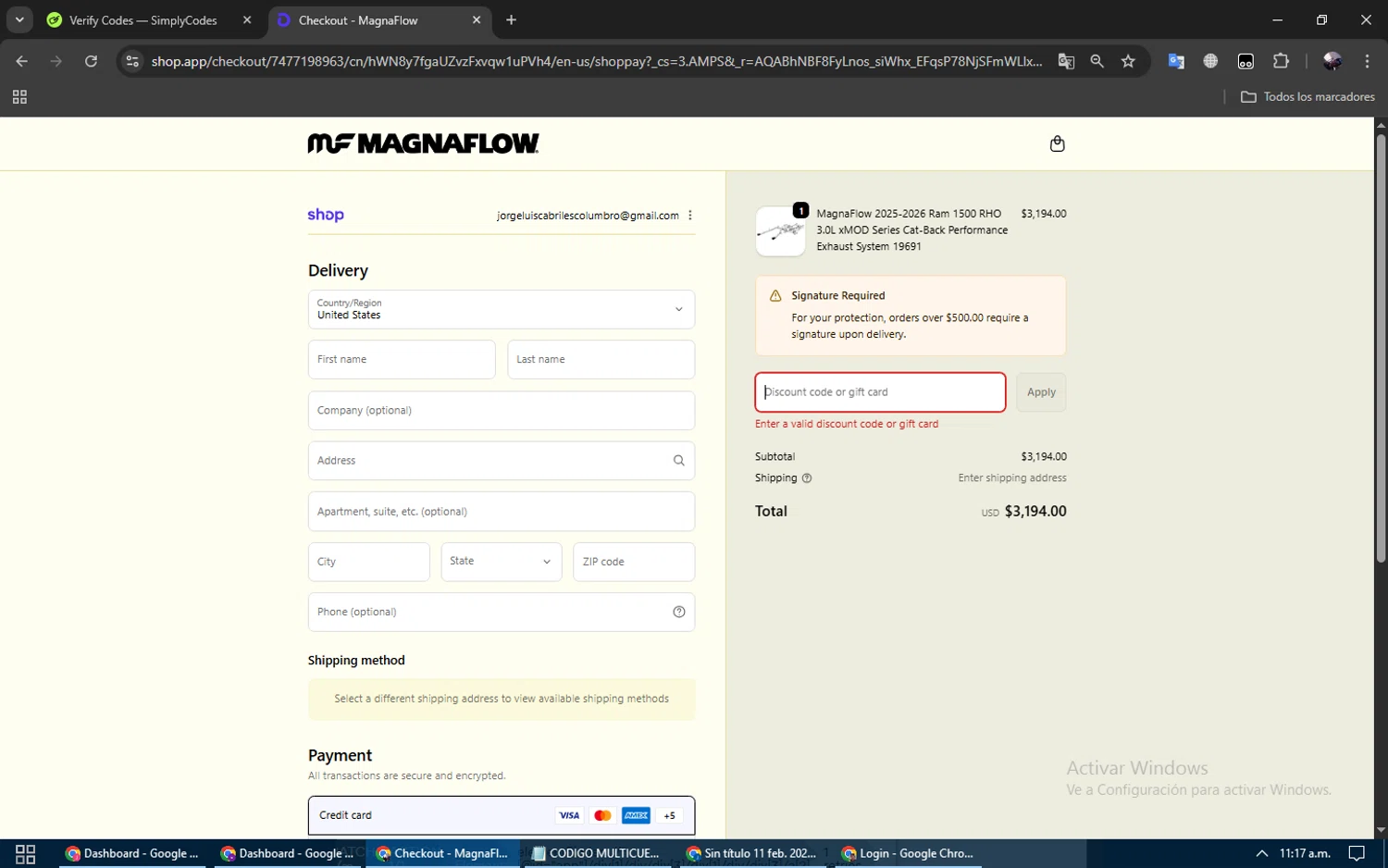Click the phone field help question icon
The width and height of the screenshot is (1388, 868).
coord(678,612)
